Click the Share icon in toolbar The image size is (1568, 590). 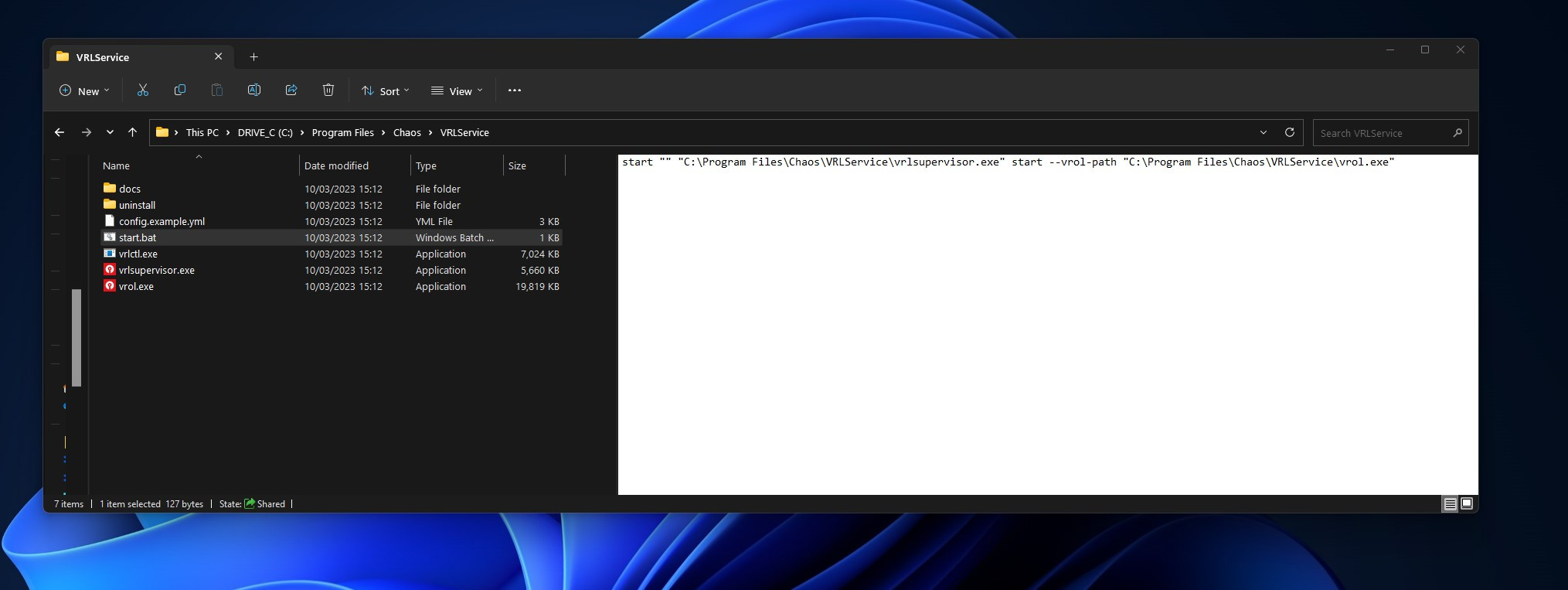(x=291, y=90)
